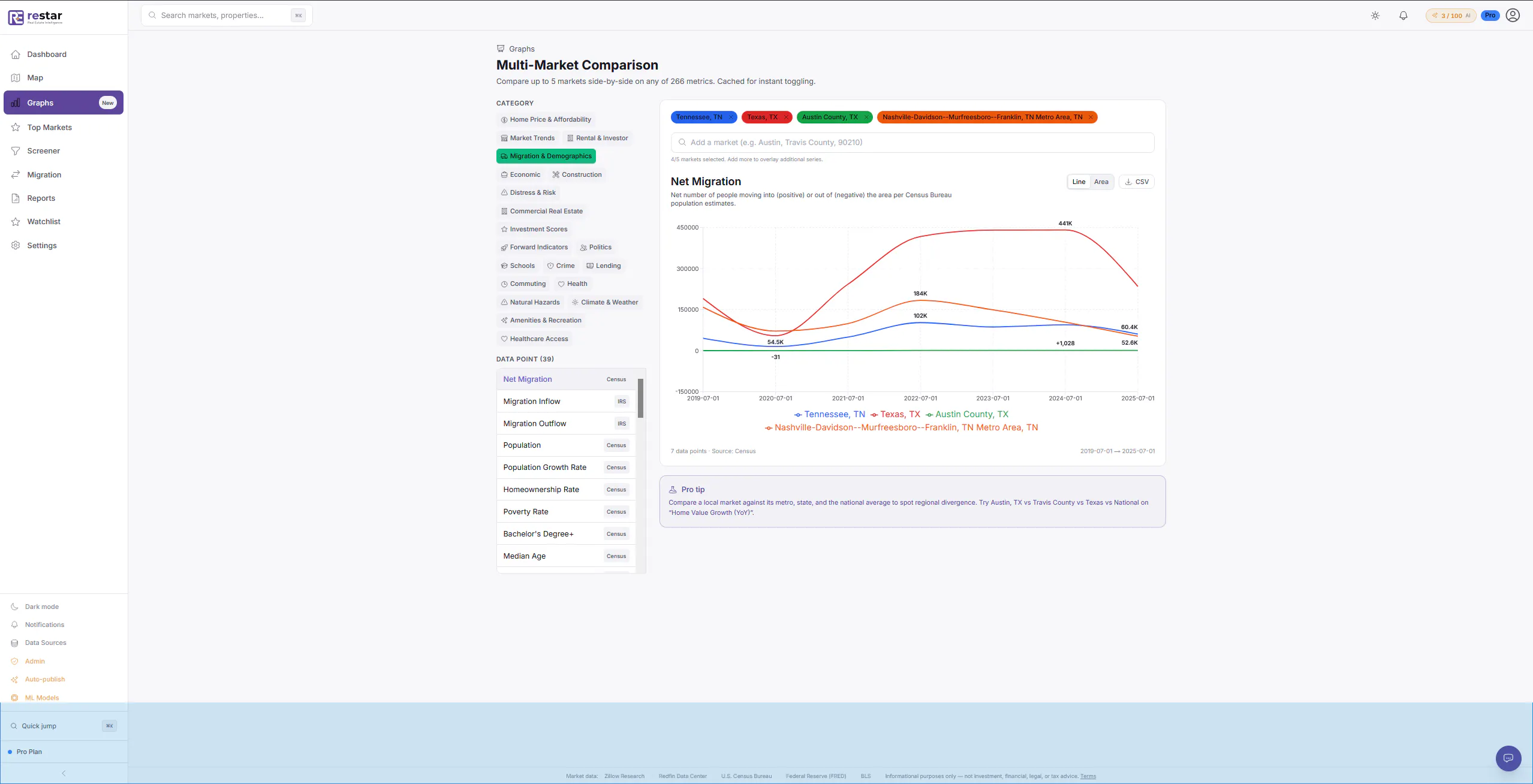Switch the chart to Area view
Viewport: 1533px width, 784px height.
click(1101, 182)
